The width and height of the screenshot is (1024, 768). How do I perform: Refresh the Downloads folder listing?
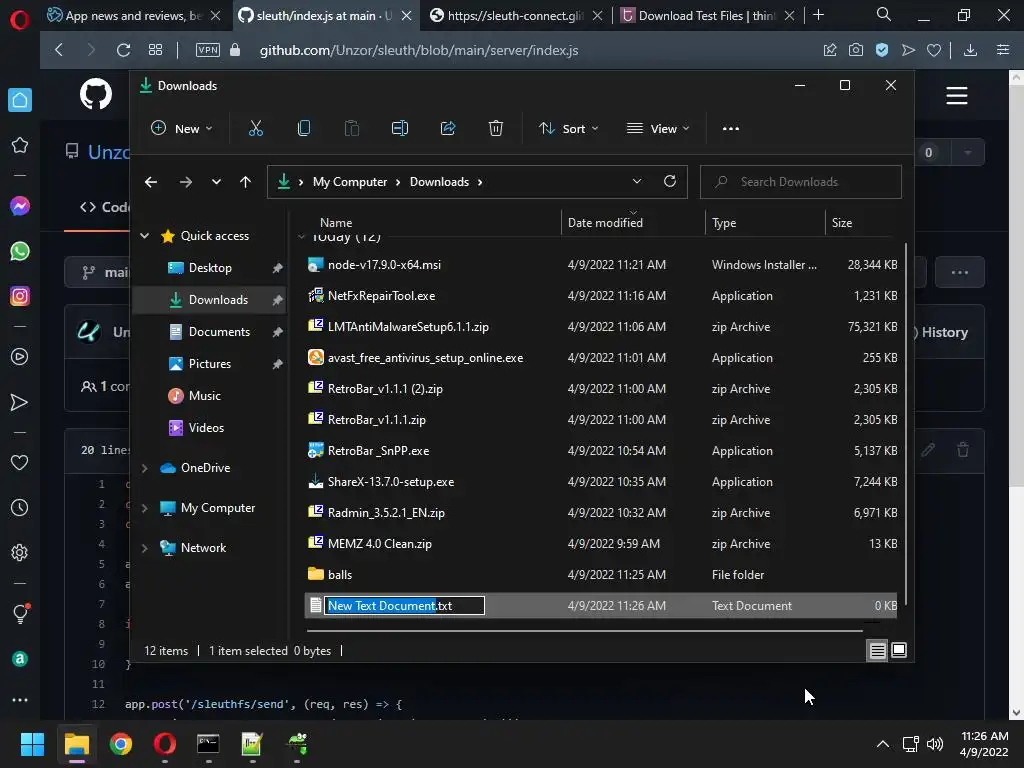670,182
